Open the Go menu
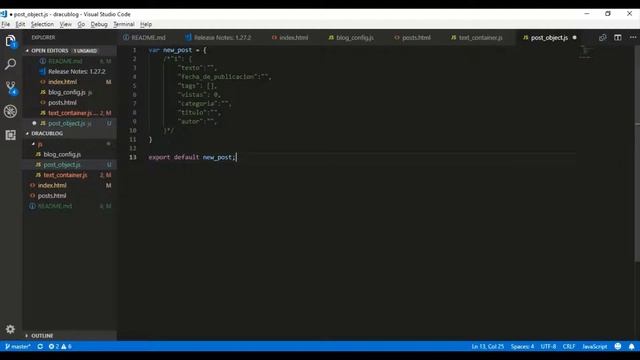640x360 pixels. pyautogui.click(x=81, y=24)
